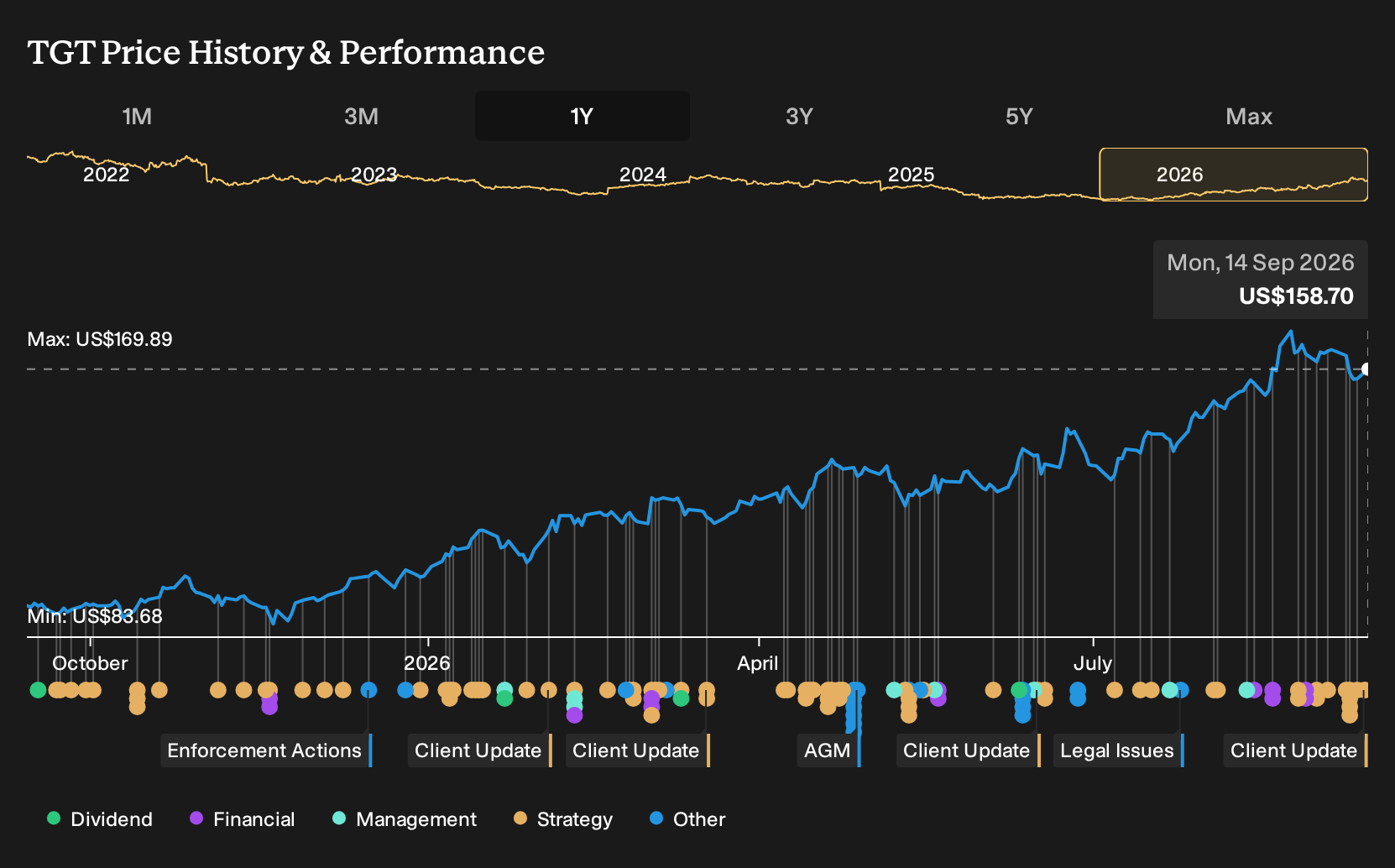
Task: Click green Dividend event dot left of October
Action: pyautogui.click(x=38, y=690)
